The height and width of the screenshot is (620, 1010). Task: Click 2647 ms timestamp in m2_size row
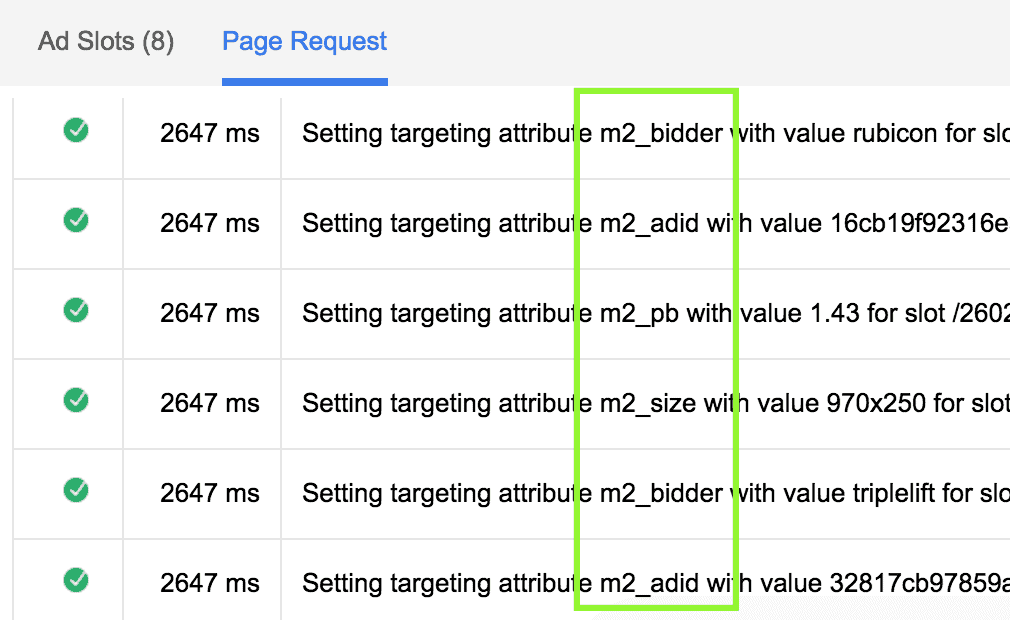tap(209, 403)
